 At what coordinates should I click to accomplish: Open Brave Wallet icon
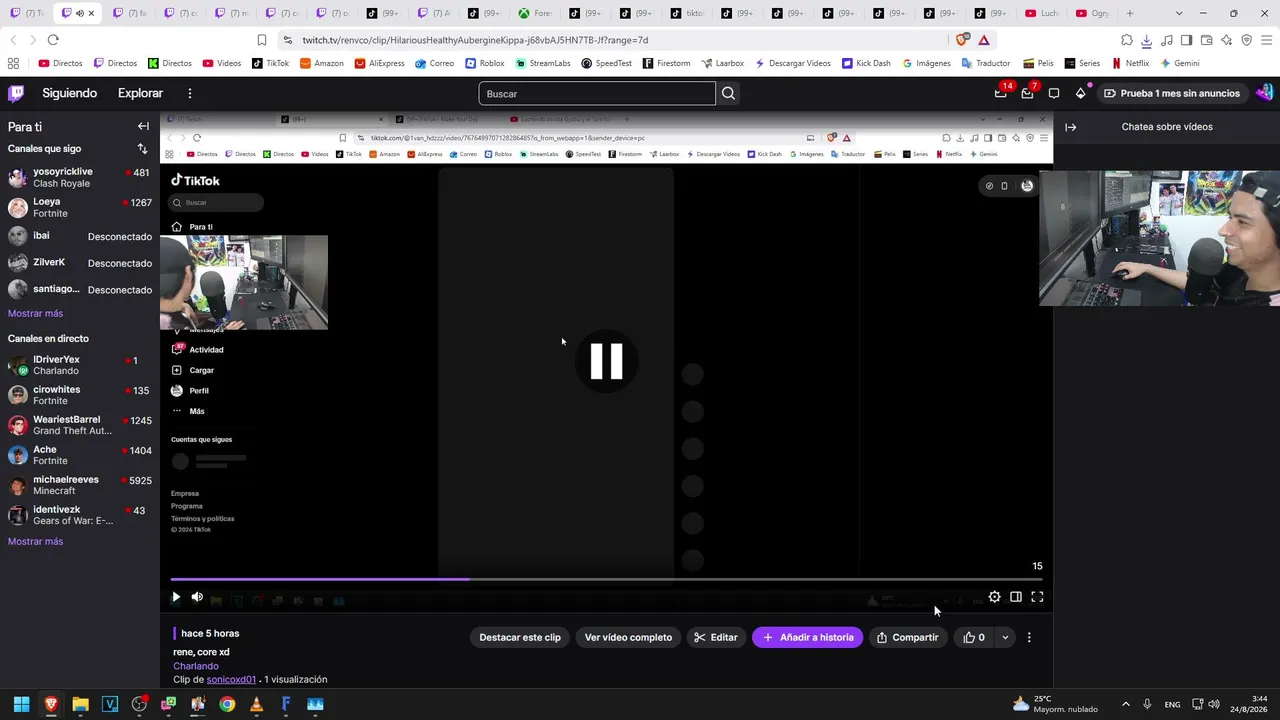[1206, 40]
